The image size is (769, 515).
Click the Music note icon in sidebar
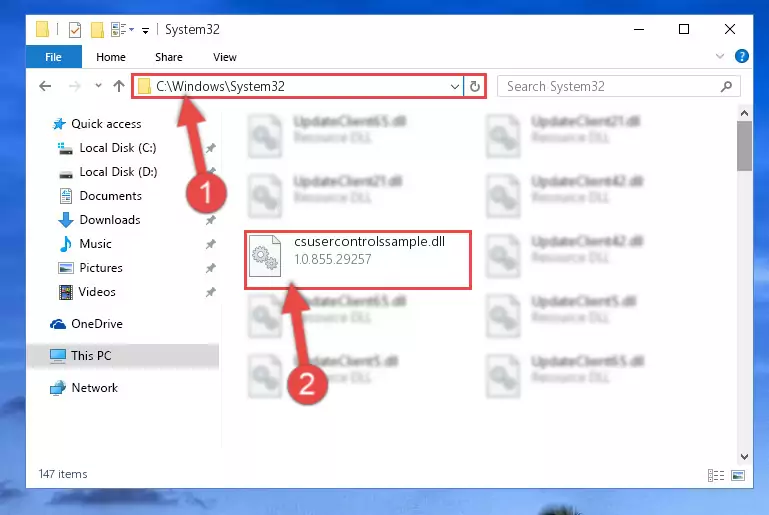(x=65, y=244)
